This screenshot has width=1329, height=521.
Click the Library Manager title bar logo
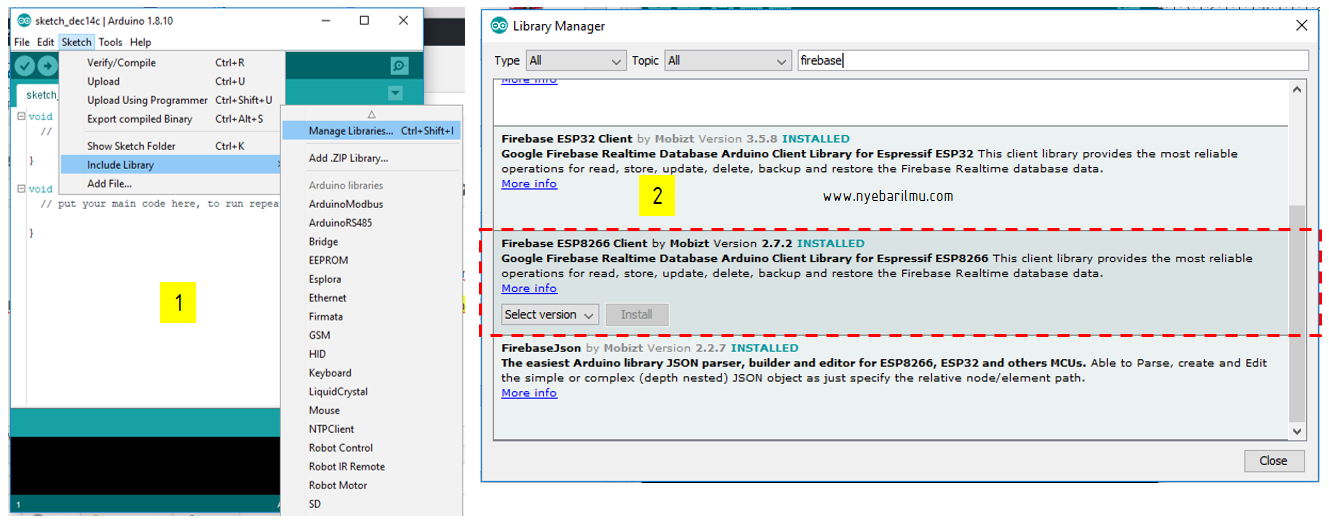(499, 26)
